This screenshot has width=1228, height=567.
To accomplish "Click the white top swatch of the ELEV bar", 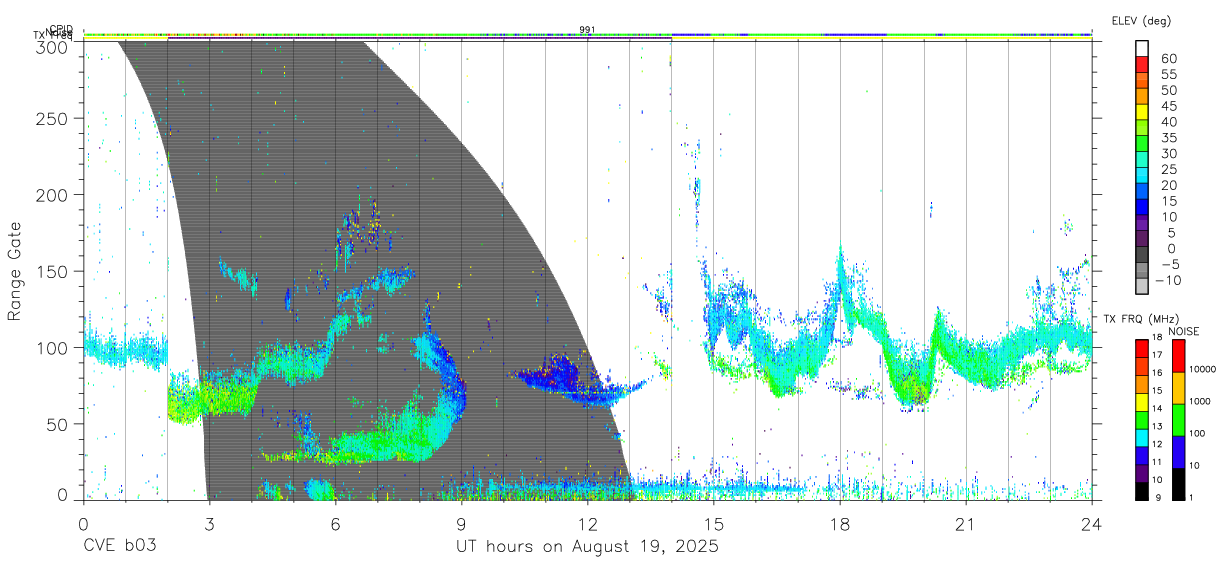I will pos(1143,50).
